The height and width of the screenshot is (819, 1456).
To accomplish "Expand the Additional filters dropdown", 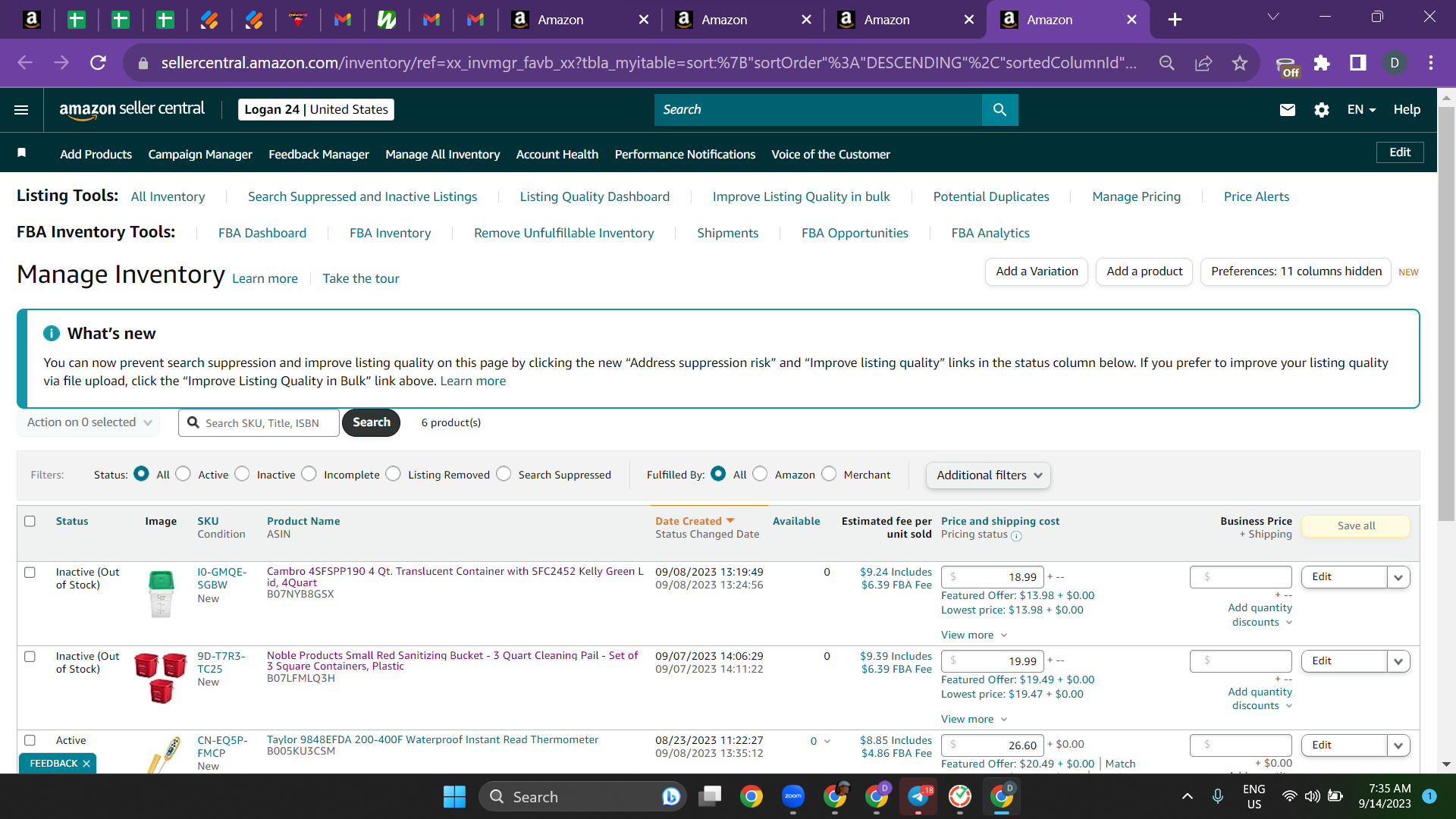I will 989,475.
